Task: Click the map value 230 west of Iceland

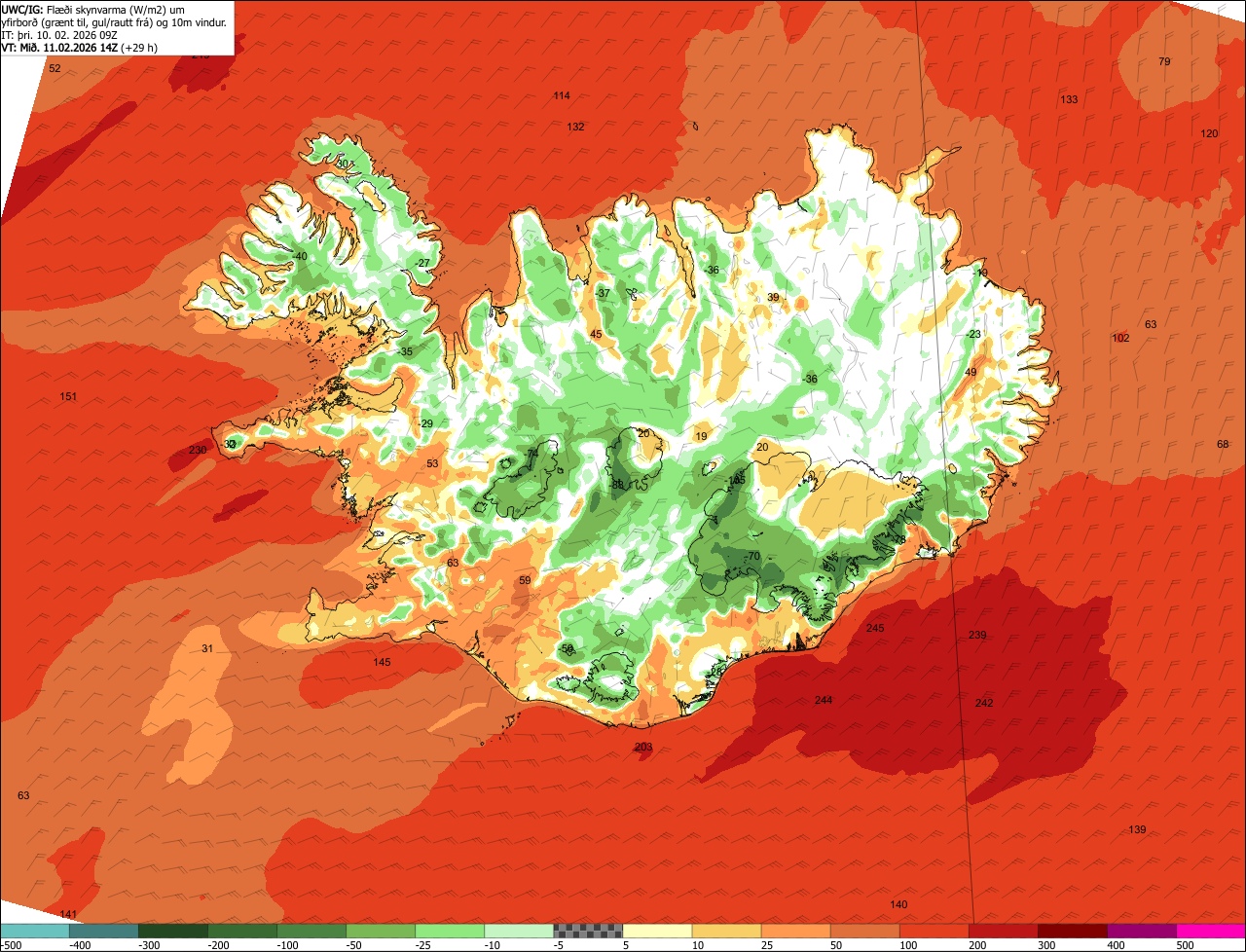Action: (x=198, y=450)
